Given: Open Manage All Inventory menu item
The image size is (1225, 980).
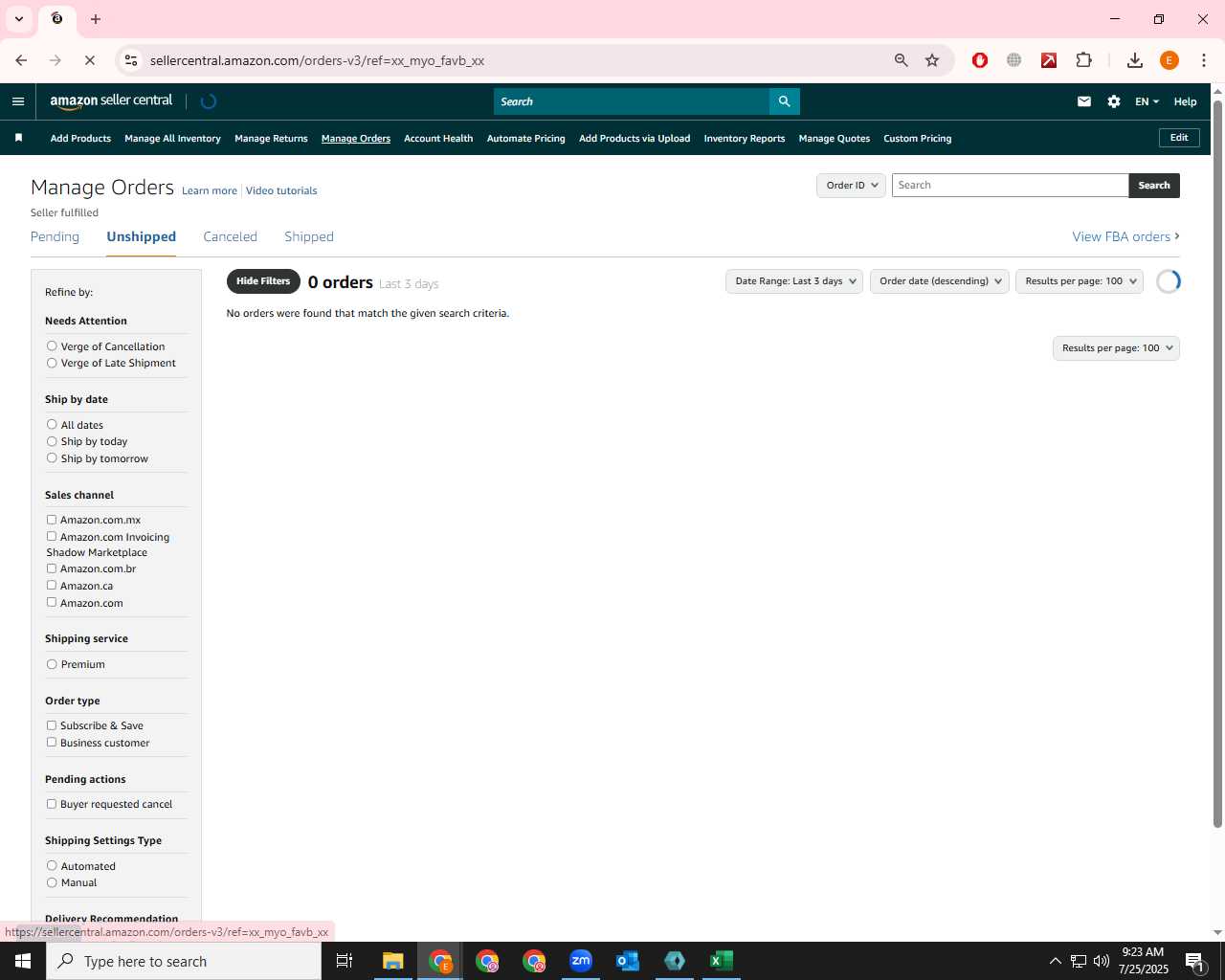Looking at the screenshot, I should pyautogui.click(x=172, y=139).
